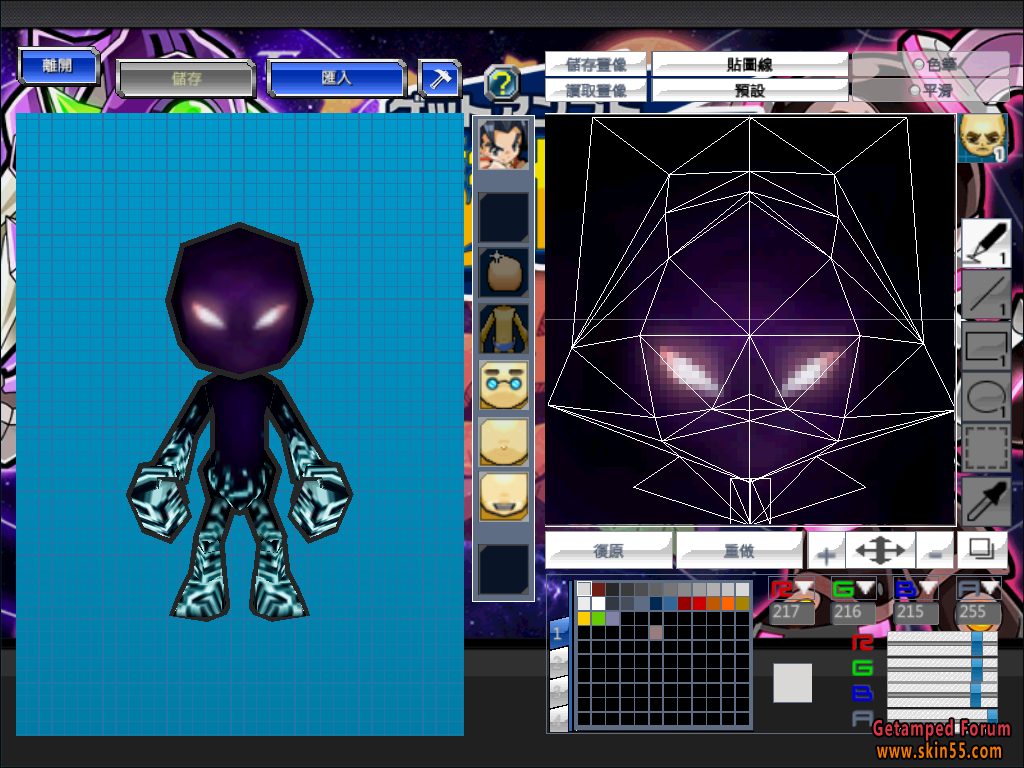Select the dashed marquee selection tool

click(986, 449)
